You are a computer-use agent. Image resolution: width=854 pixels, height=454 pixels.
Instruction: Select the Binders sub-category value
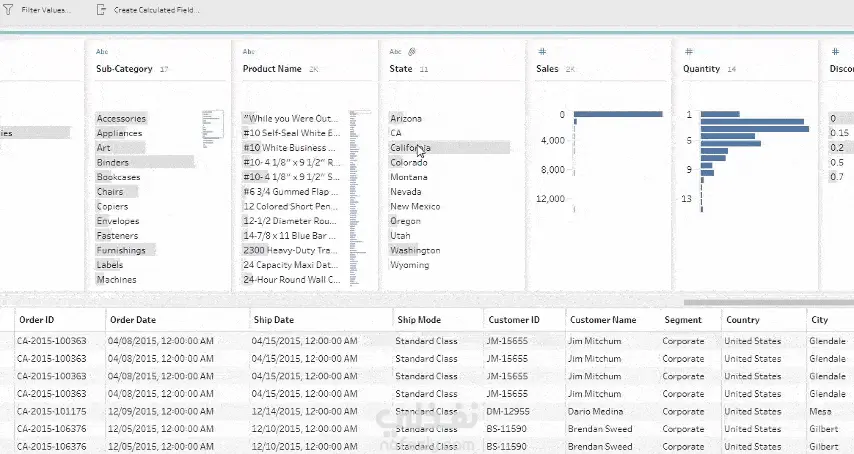coord(113,162)
